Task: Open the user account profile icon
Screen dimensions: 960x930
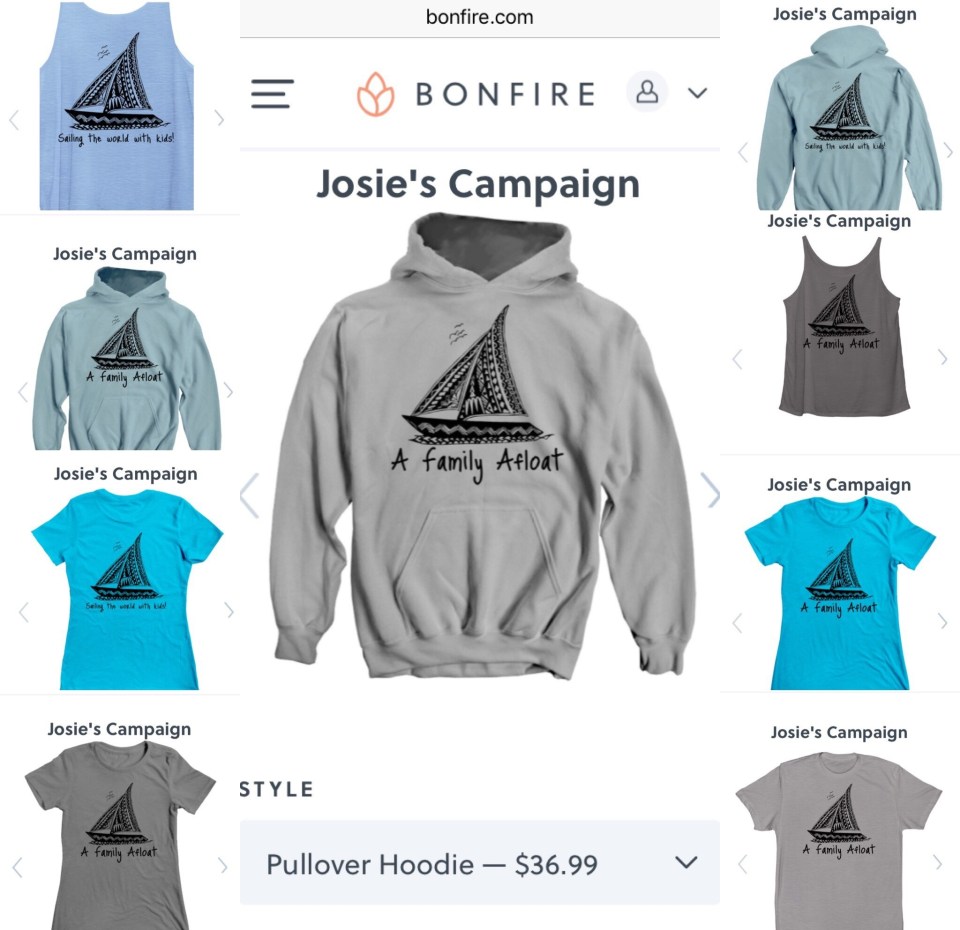Action: (x=647, y=92)
